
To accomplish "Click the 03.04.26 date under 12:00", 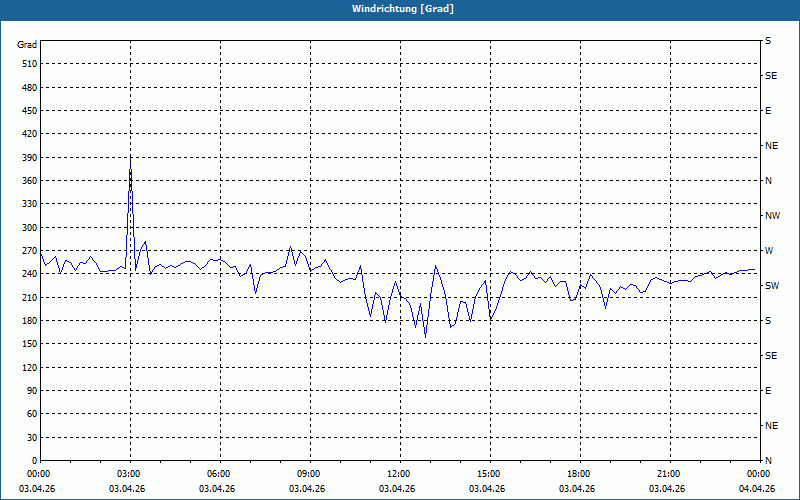I will pyautogui.click(x=397, y=489).
